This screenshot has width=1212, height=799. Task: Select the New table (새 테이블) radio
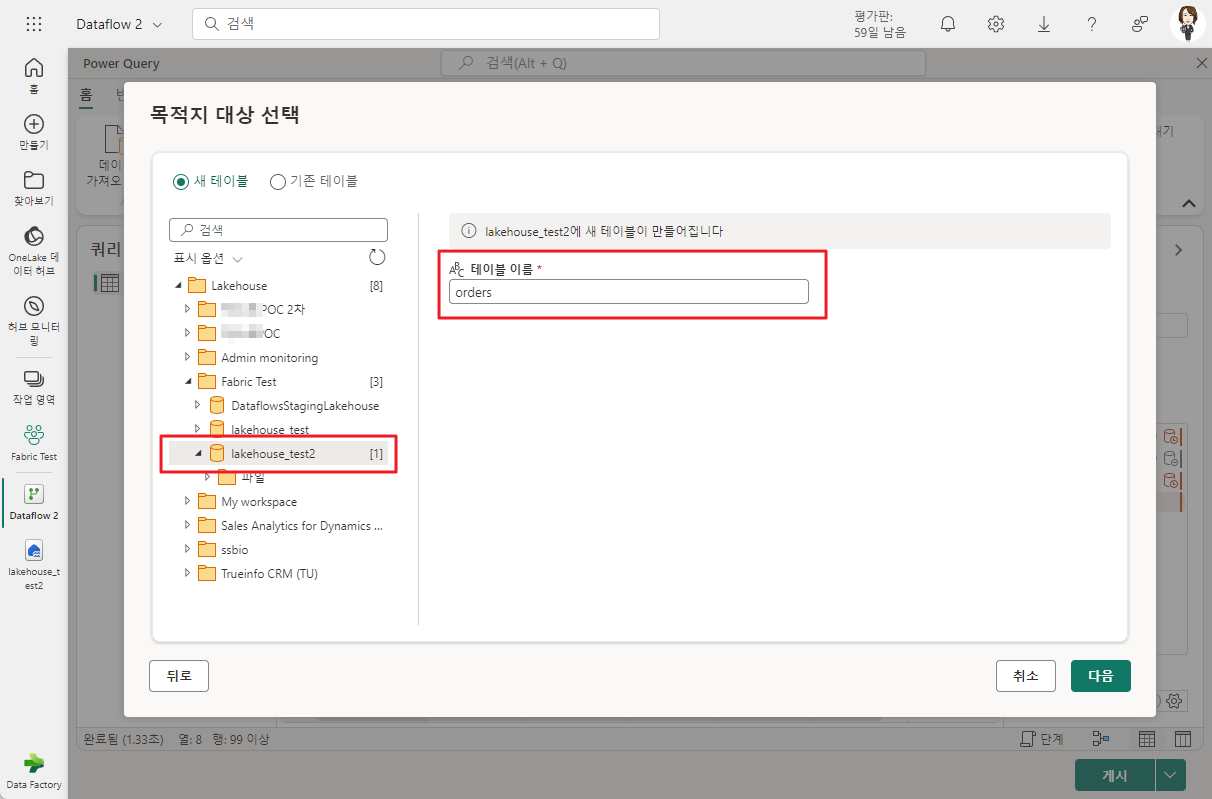[x=180, y=181]
